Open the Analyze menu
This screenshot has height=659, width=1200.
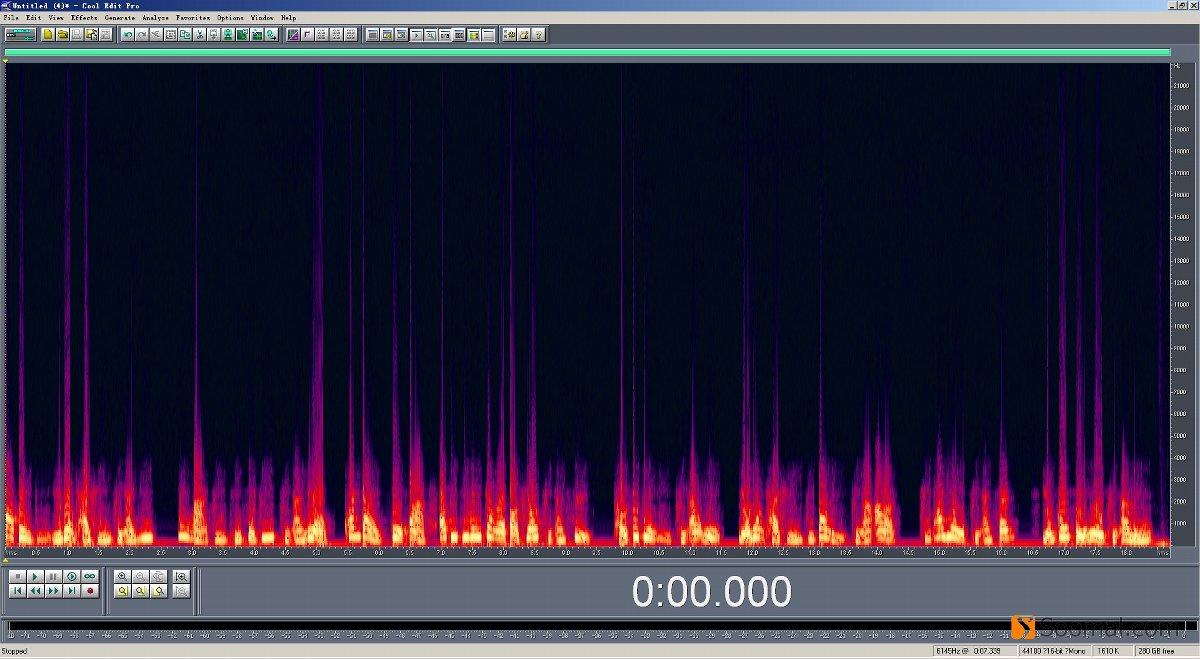[x=155, y=18]
